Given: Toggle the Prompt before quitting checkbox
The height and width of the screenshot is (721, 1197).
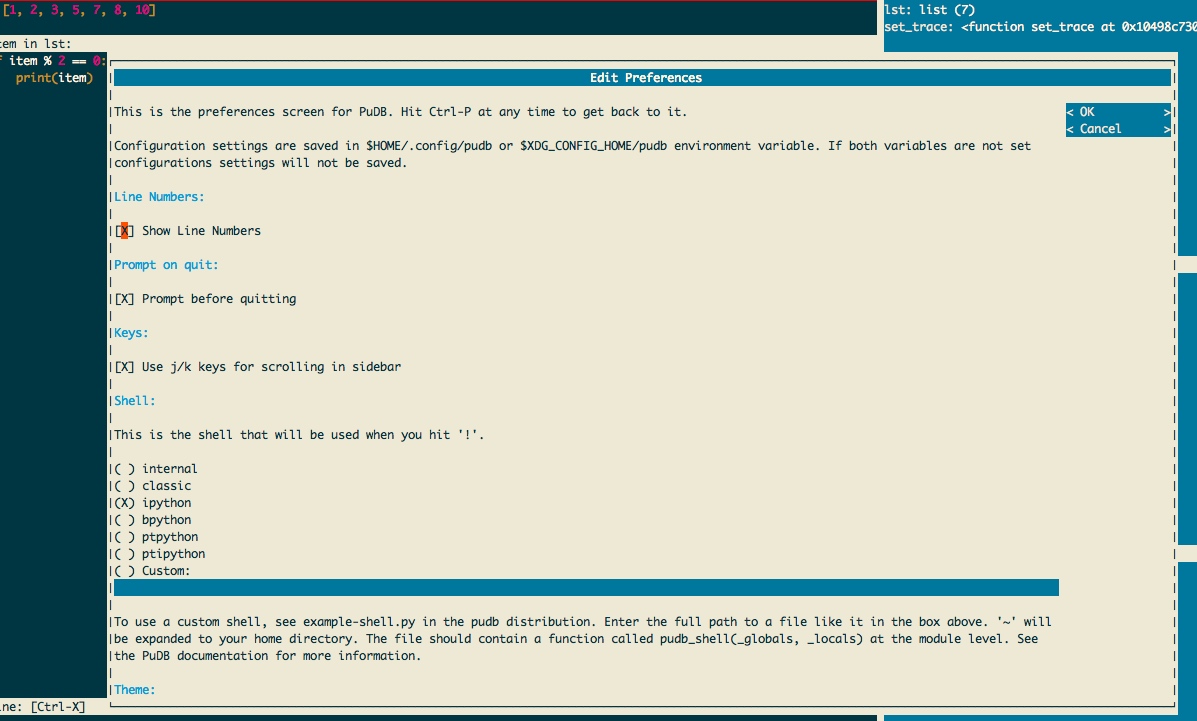Looking at the screenshot, I should (x=205, y=299).
